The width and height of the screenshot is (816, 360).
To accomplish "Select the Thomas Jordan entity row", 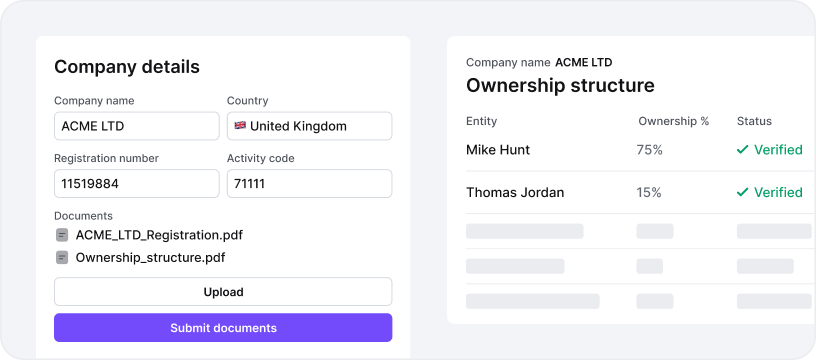I will pos(641,192).
